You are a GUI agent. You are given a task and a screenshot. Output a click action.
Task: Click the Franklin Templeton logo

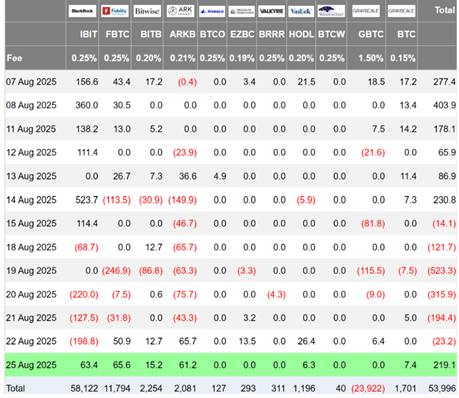(242, 11)
